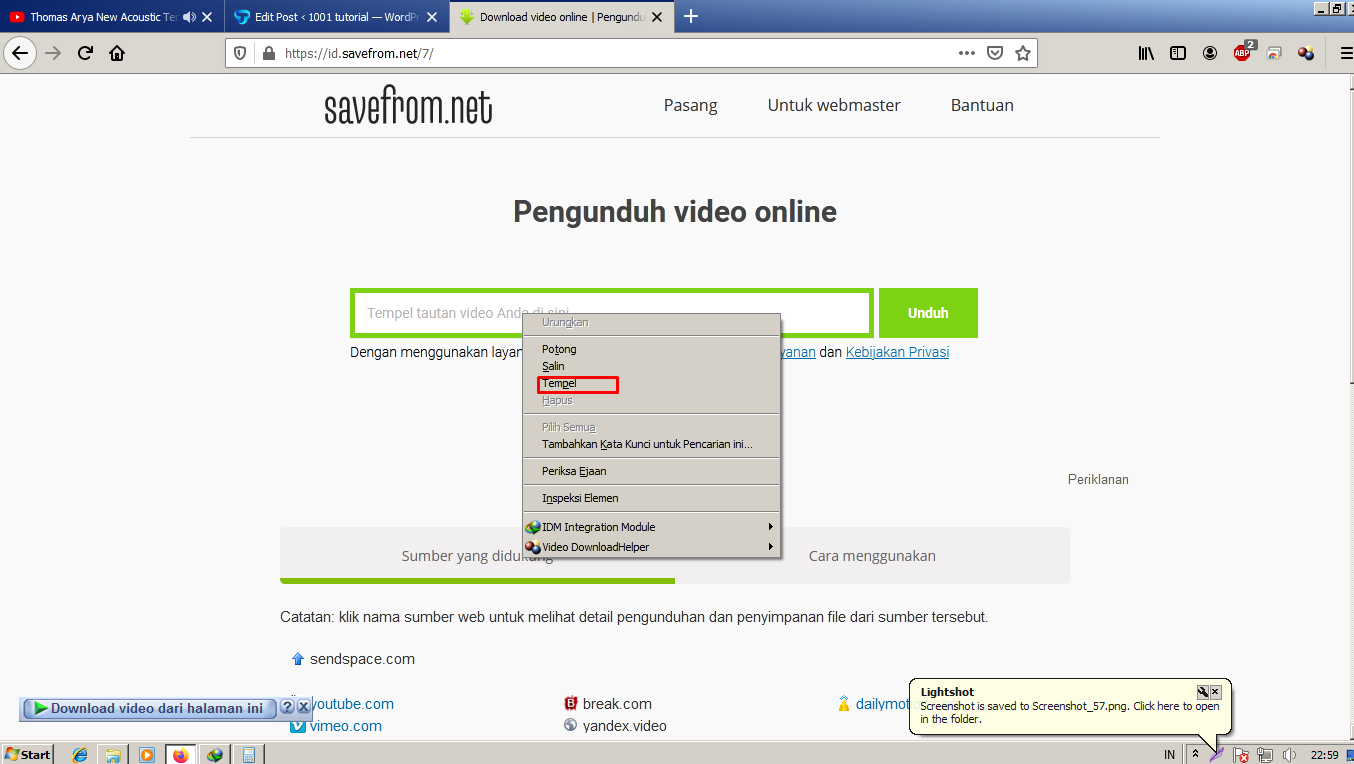Click the break.com source entry
The image size is (1354, 764).
(x=617, y=704)
